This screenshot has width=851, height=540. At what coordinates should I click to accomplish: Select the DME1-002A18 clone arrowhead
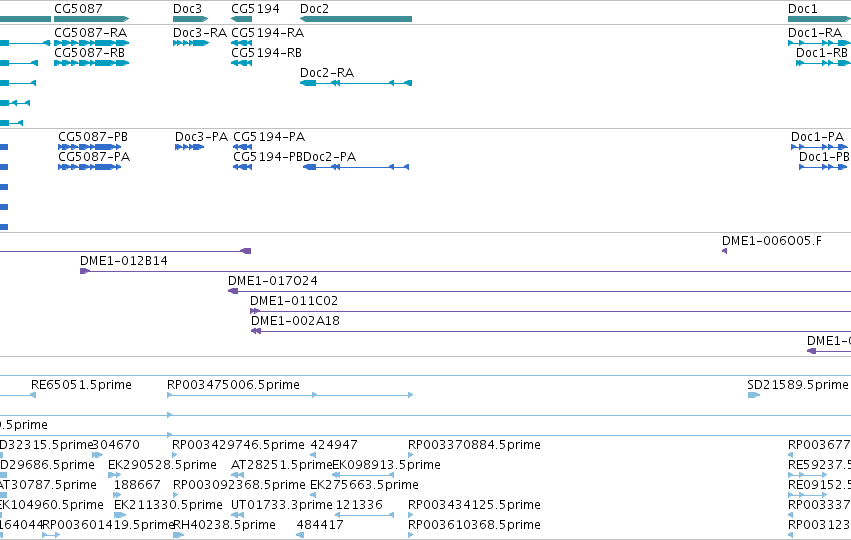tap(256, 331)
